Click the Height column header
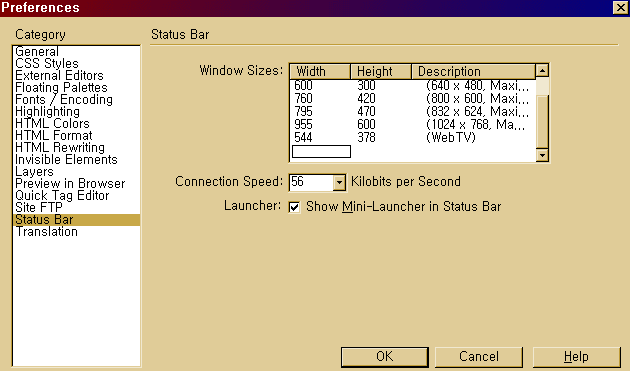Screen dimensions: 630x371 381,72
